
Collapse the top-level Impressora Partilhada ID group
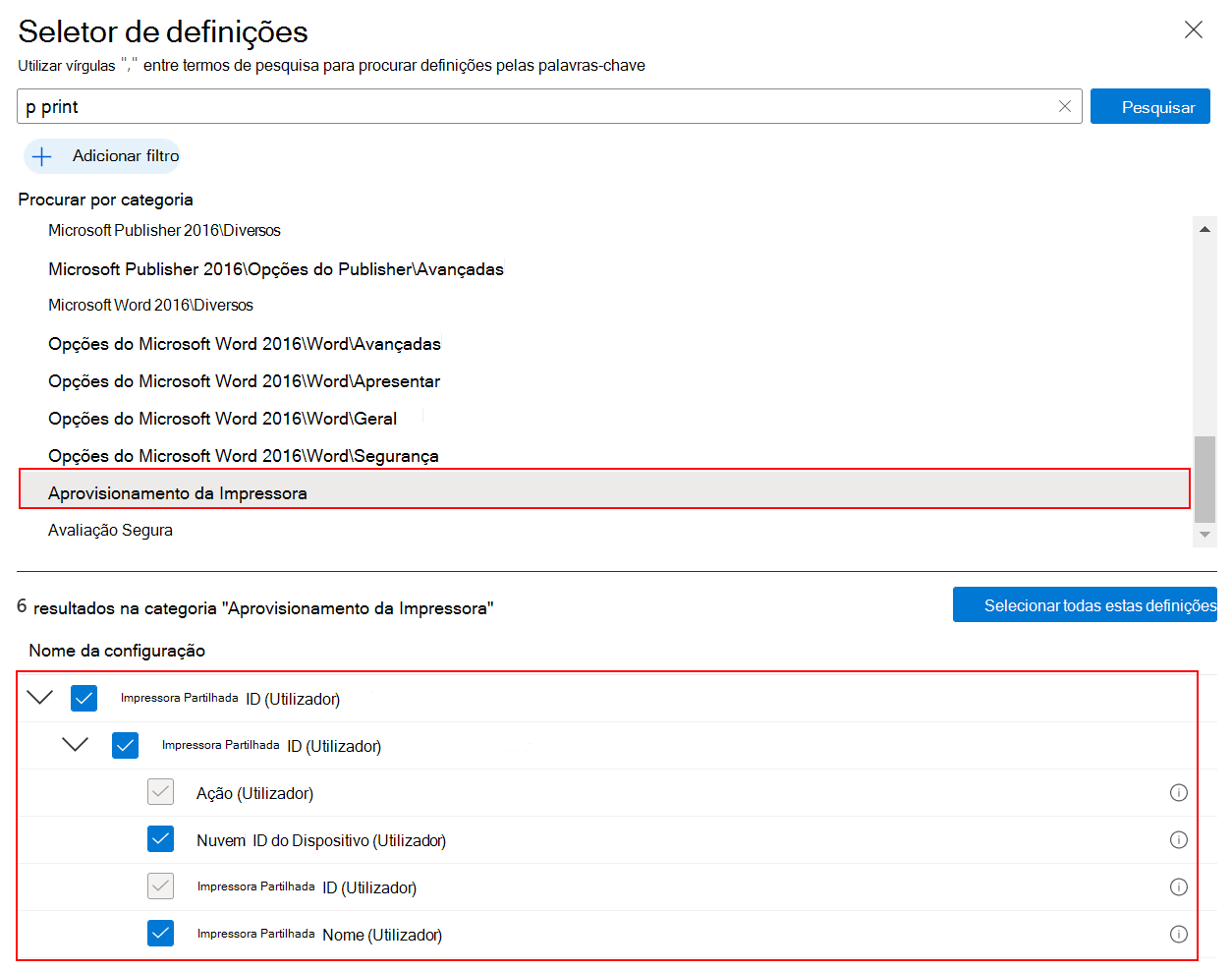[40, 698]
